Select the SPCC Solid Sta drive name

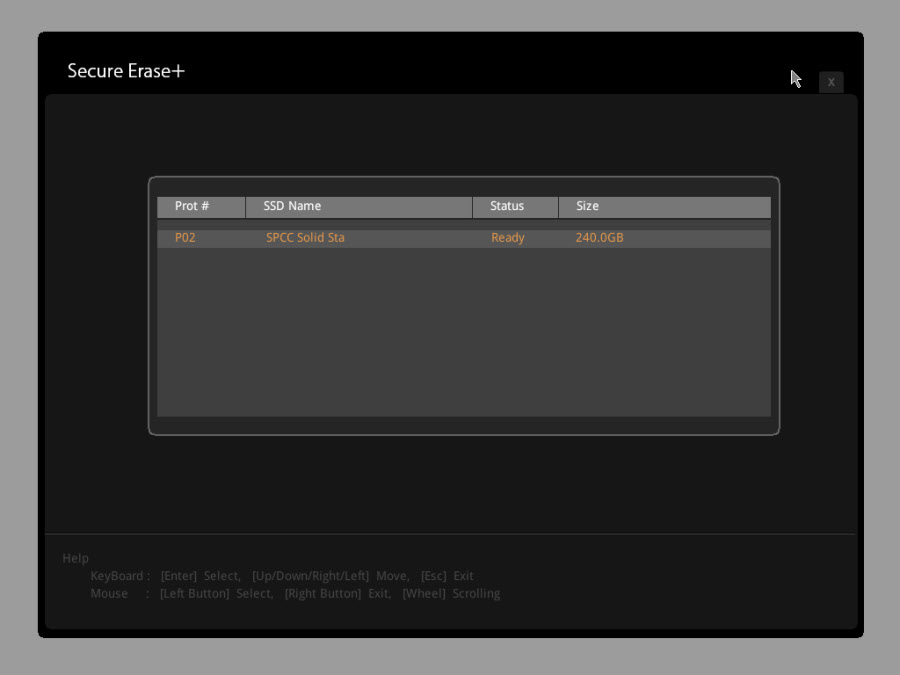click(305, 238)
